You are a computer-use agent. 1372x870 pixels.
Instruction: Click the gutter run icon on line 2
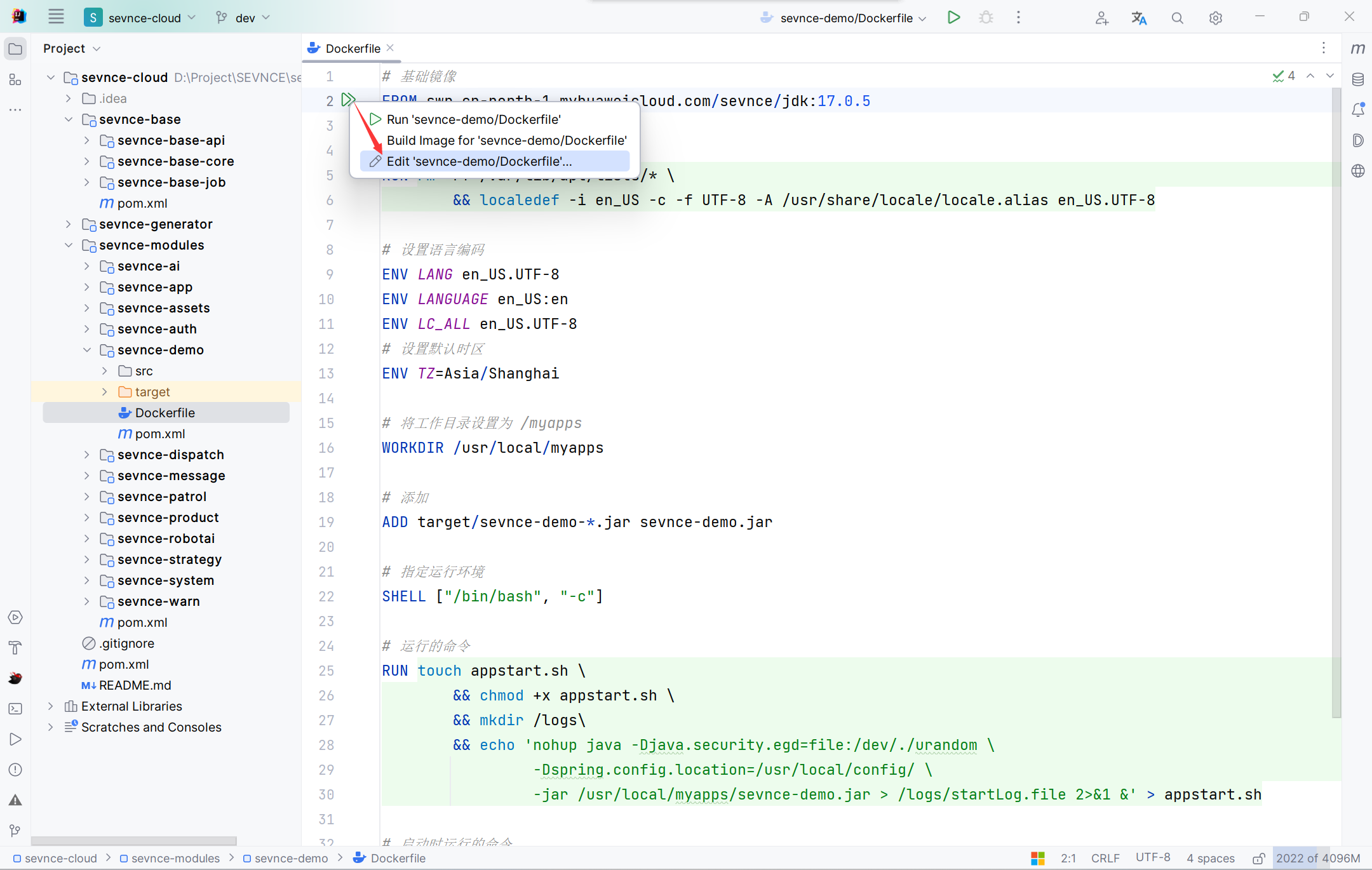(x=348, y=100)
